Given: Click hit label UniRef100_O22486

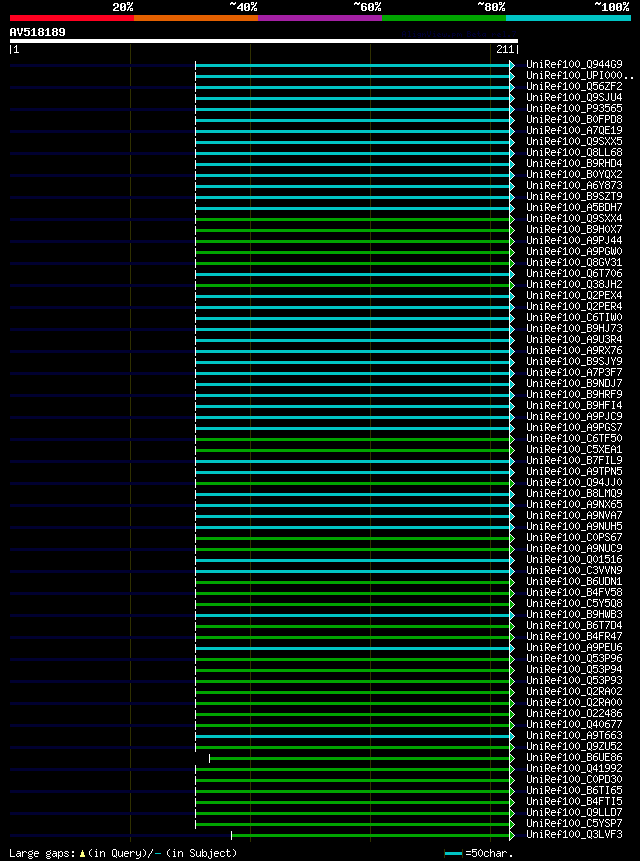Looking at the screenshot, I should tap(574, 713).
